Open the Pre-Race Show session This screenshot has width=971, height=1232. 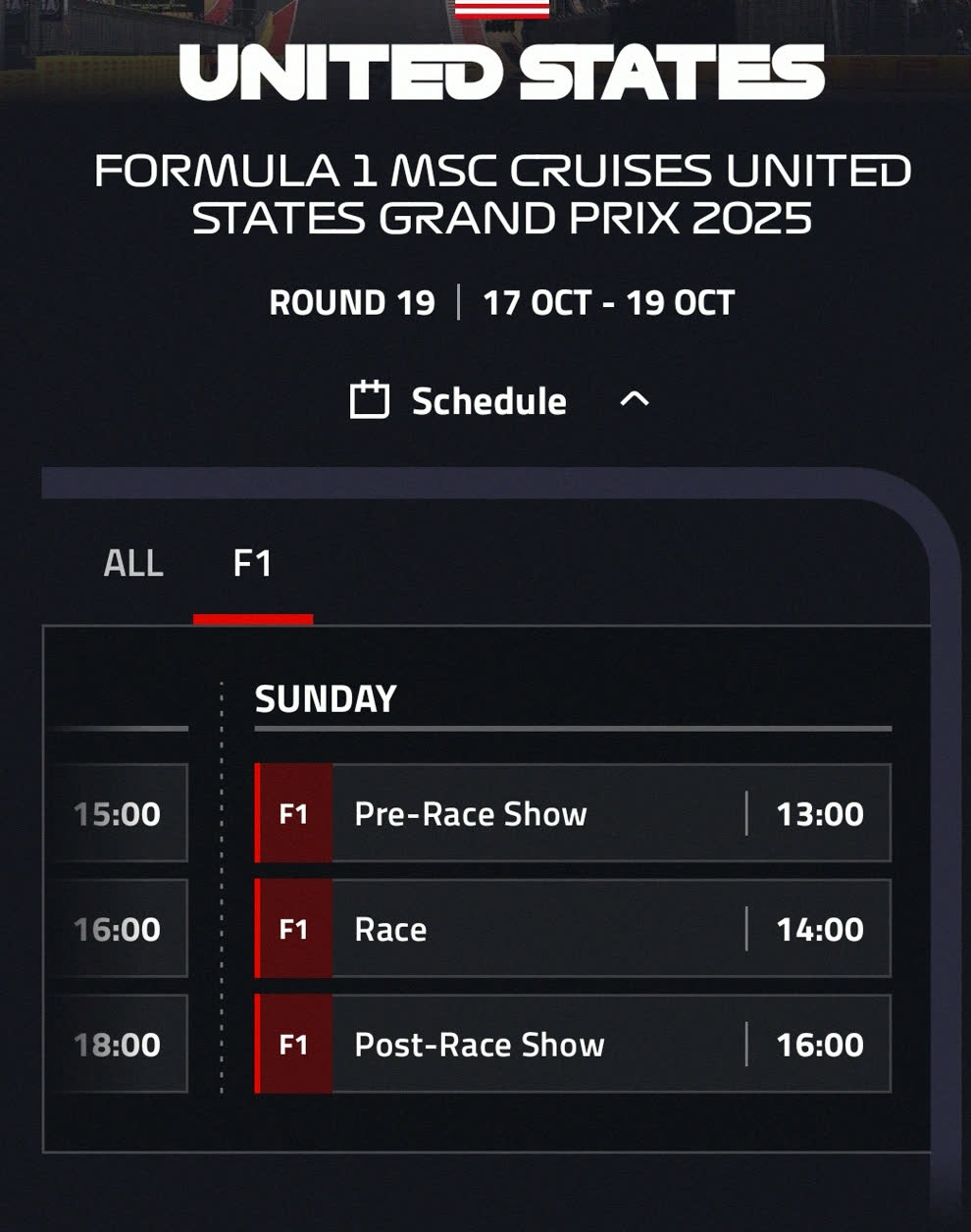471,814
